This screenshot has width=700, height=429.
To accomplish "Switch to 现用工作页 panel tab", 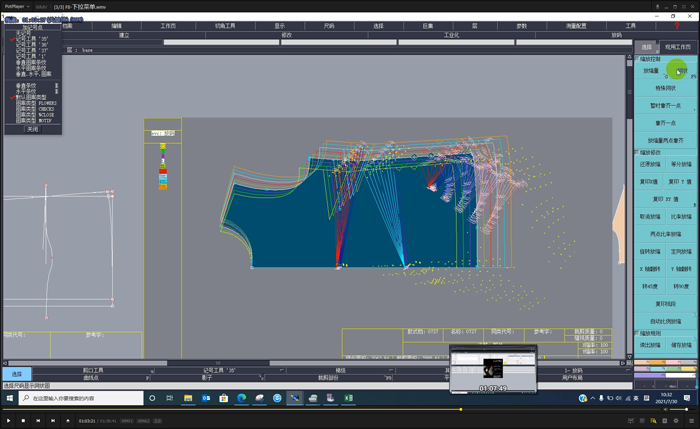I will pos(678,47).
